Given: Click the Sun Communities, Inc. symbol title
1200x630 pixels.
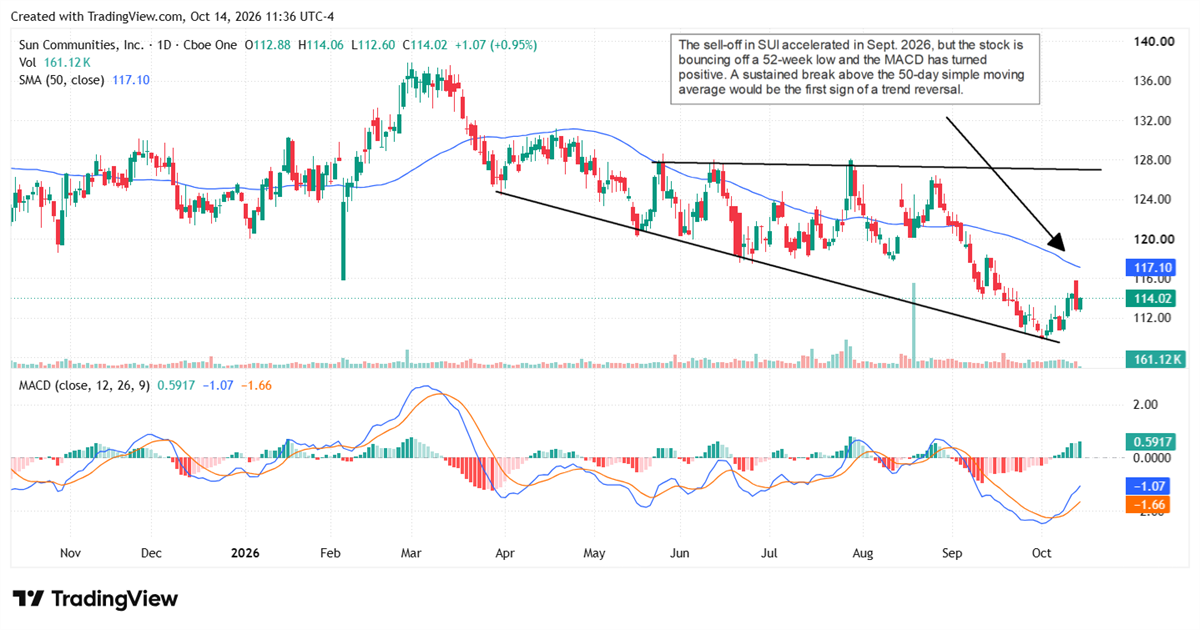Looking at the screenshot, I should [x=81, y=45].
